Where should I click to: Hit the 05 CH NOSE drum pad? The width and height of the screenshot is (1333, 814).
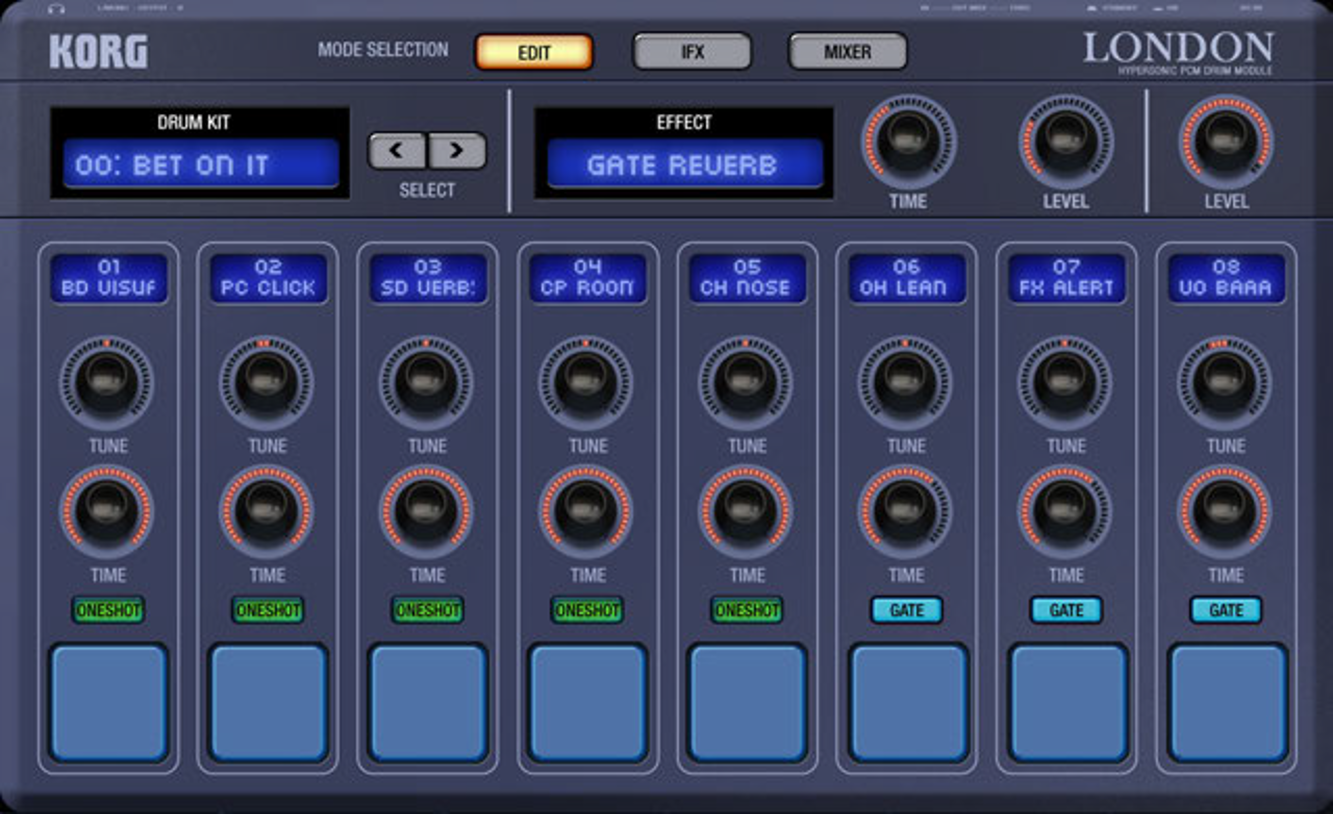(747, 702)
